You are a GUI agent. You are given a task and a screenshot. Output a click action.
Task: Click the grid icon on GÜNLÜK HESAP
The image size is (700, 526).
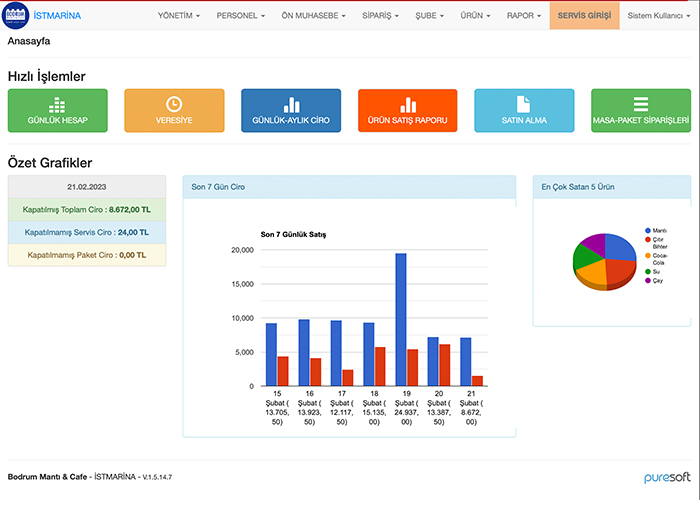[x=57, y=105]
